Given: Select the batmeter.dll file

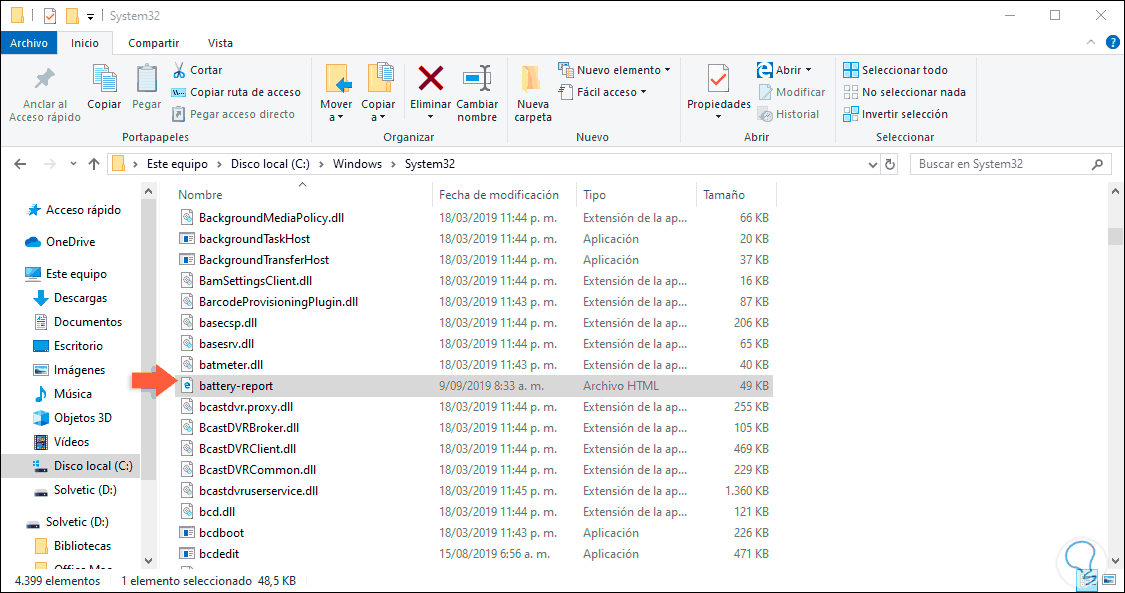Looking at the screenshot, I should click(x=474, y=365).
